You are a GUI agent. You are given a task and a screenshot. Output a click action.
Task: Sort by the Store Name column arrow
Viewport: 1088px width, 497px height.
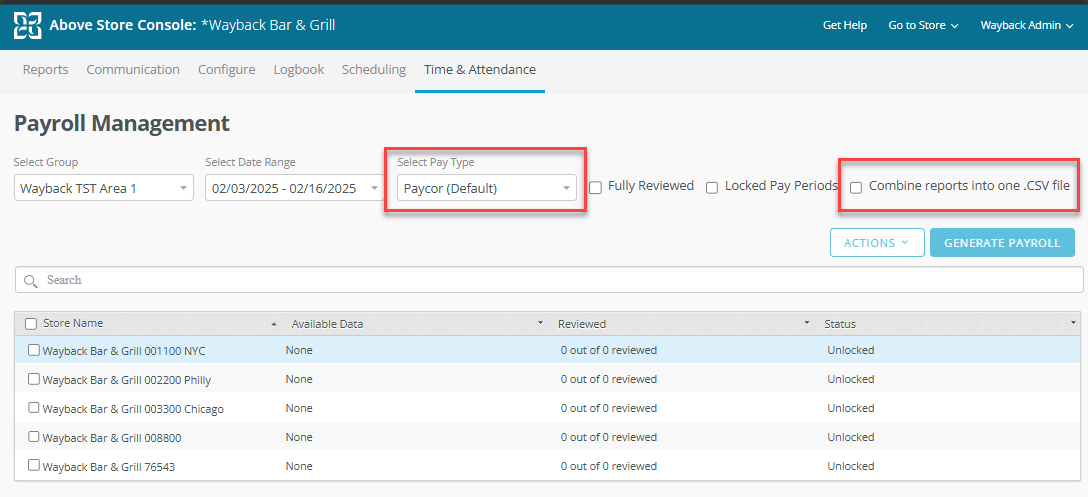[x=273, y=324]
